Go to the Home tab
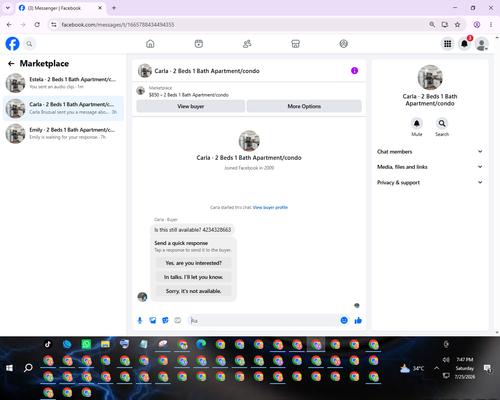This screenshot has width=500, height=400. [x=150, y=44]
